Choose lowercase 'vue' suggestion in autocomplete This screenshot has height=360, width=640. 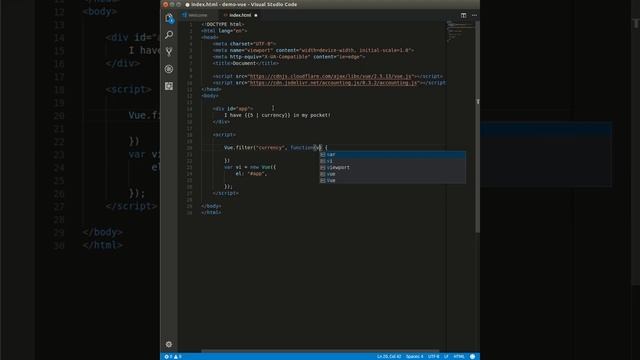point(392,174)
